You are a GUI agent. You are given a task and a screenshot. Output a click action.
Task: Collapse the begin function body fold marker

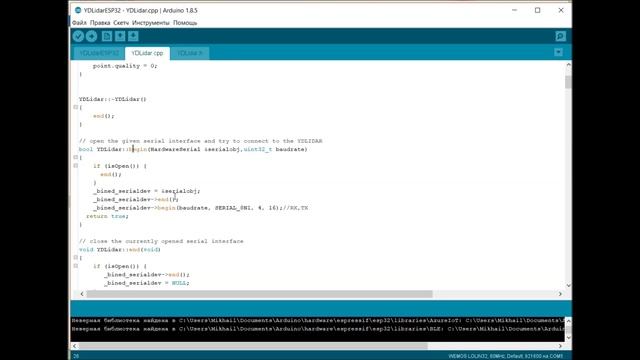coord(76,158)
